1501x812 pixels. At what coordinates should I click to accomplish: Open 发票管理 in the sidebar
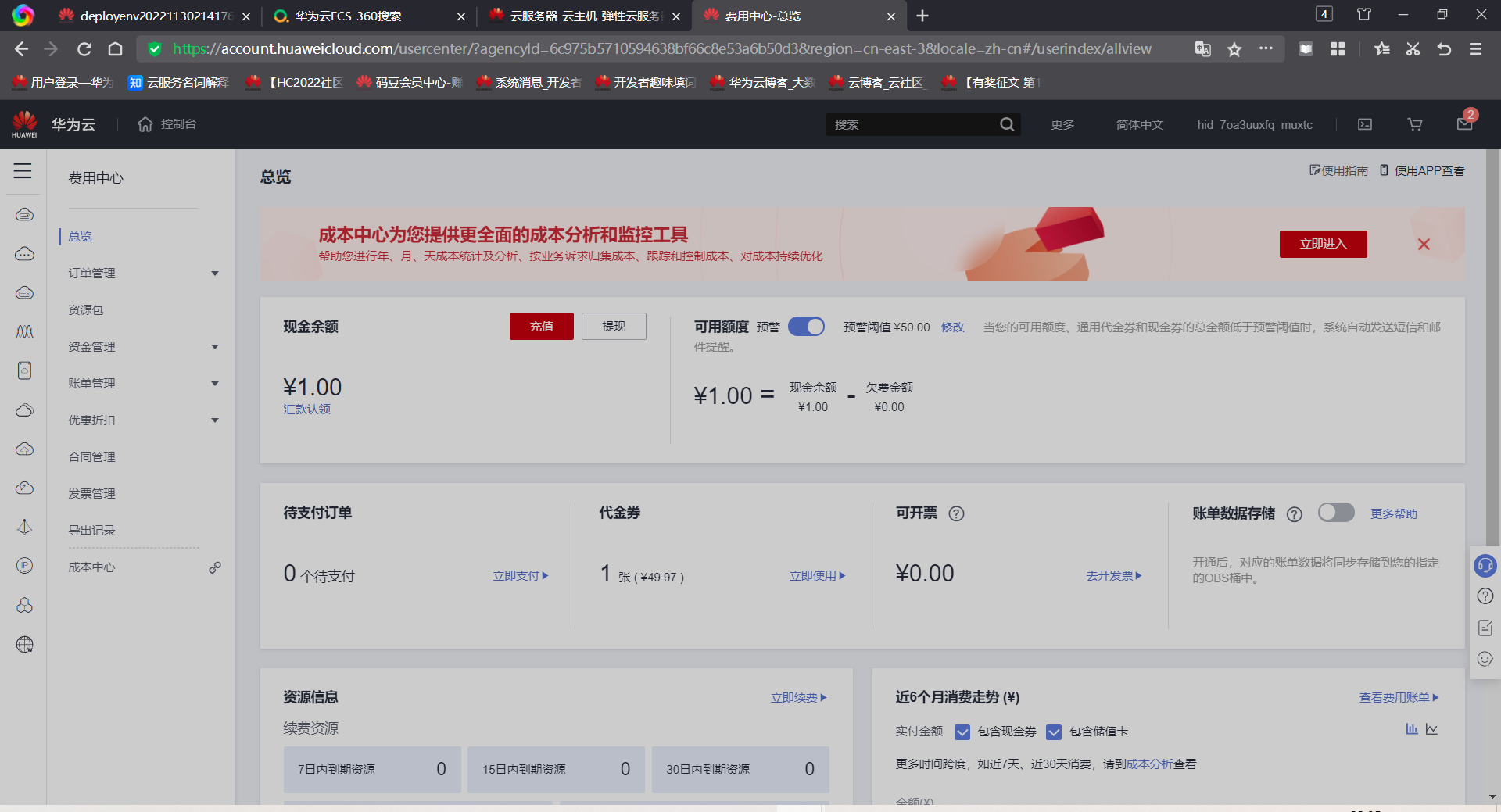(x=91, y=493)
